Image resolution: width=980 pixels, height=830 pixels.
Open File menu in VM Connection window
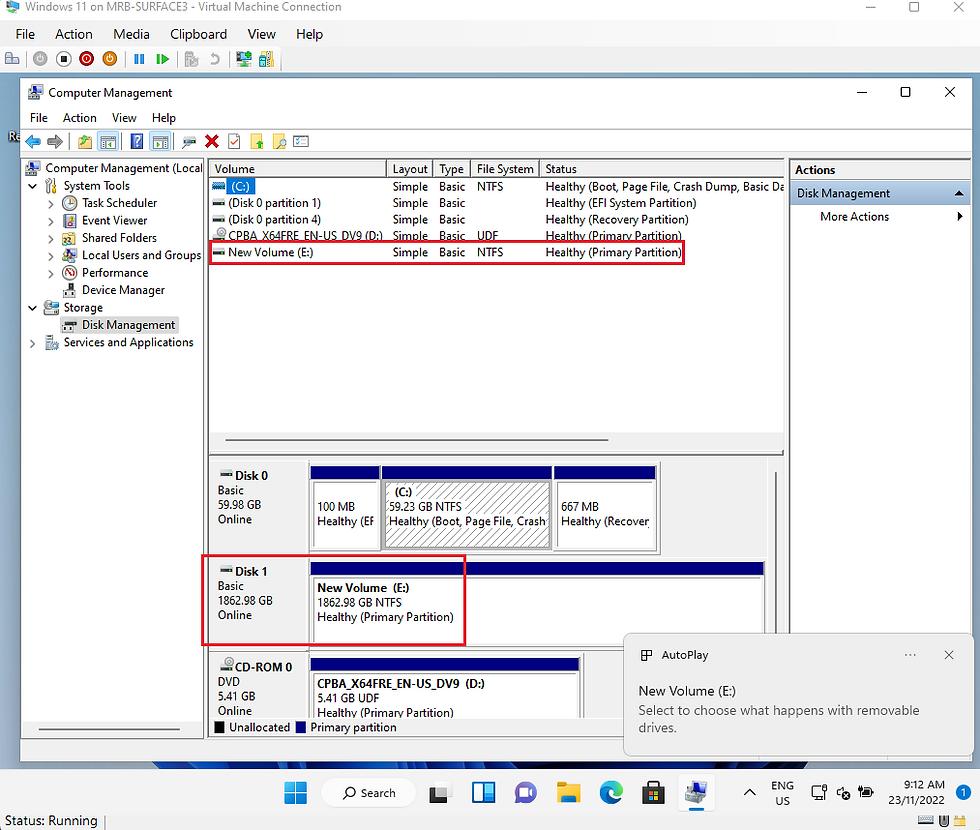click(25, 34)
